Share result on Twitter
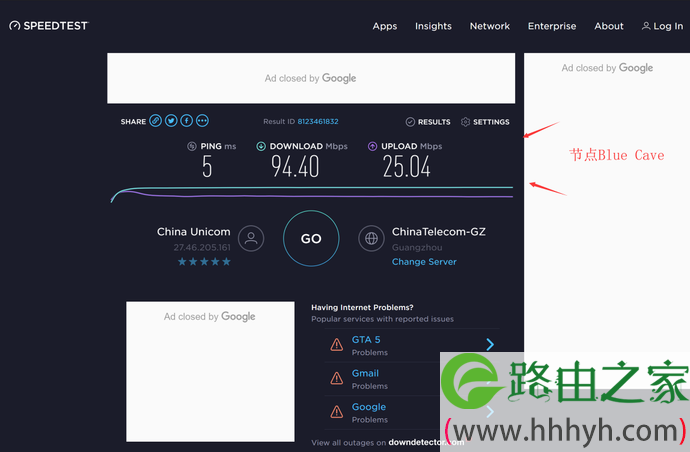Image resolution: width=690 pixels, height=452 pixels. tap(171, 121)
